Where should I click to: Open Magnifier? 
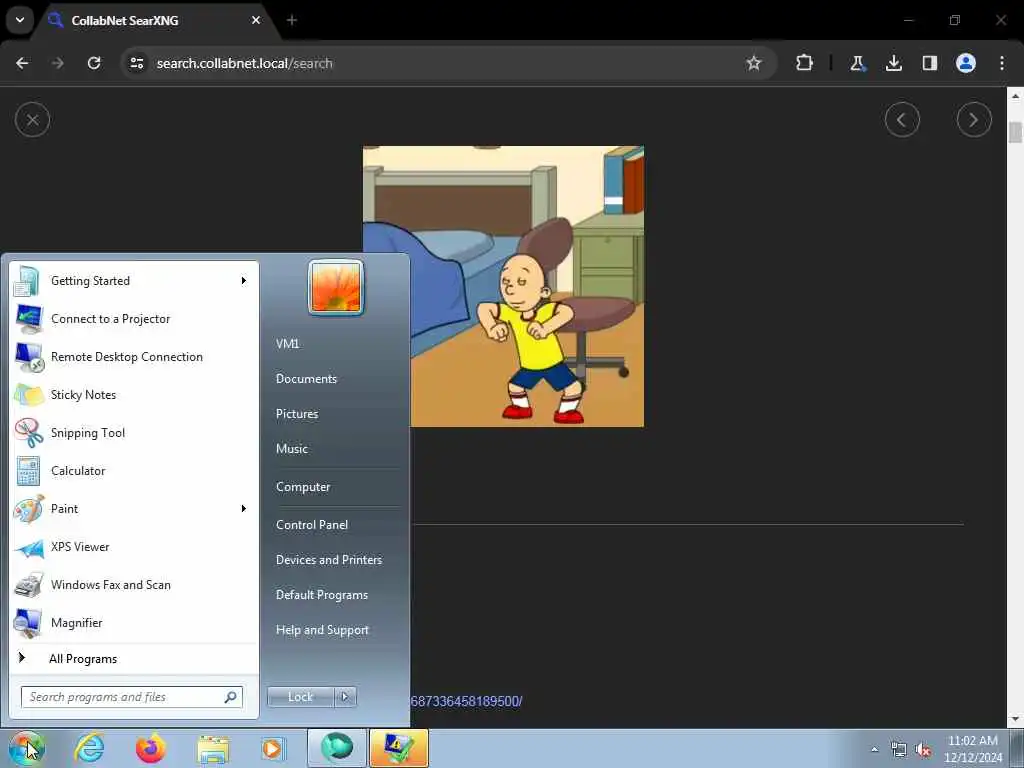[x=134, y=622]
